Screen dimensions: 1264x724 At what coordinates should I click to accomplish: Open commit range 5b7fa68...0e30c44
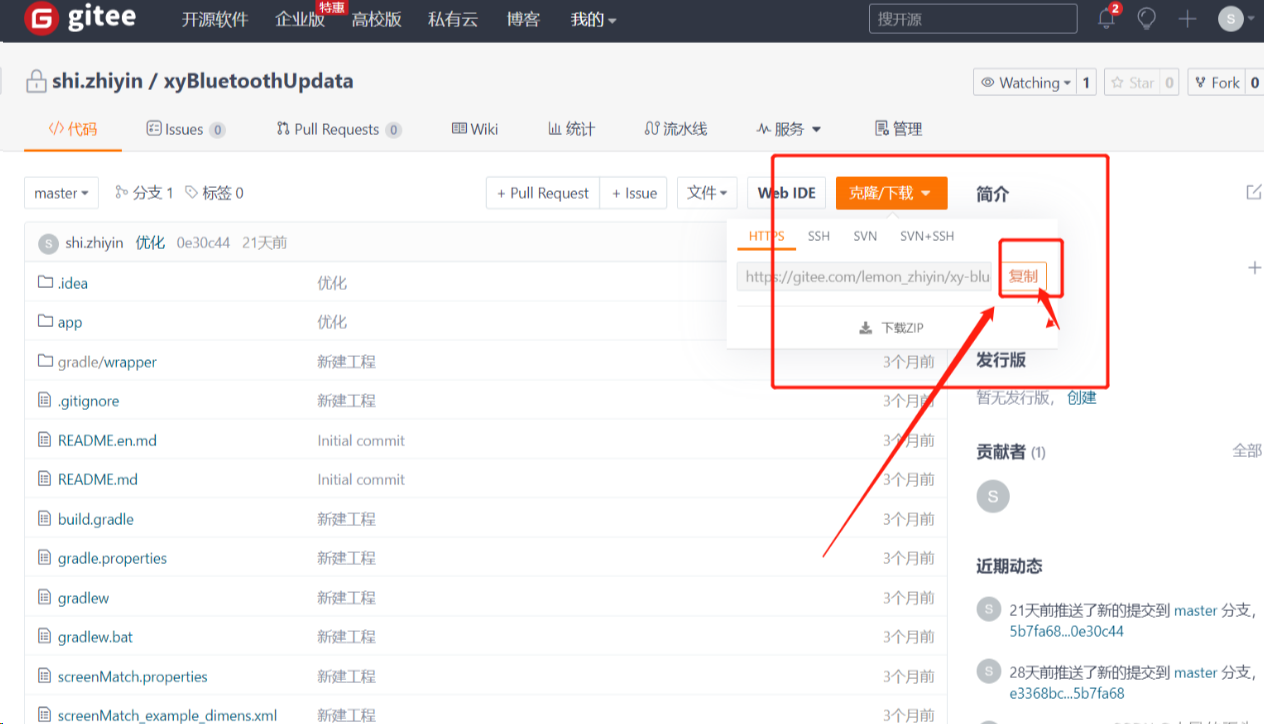(x=1066, y=631)
